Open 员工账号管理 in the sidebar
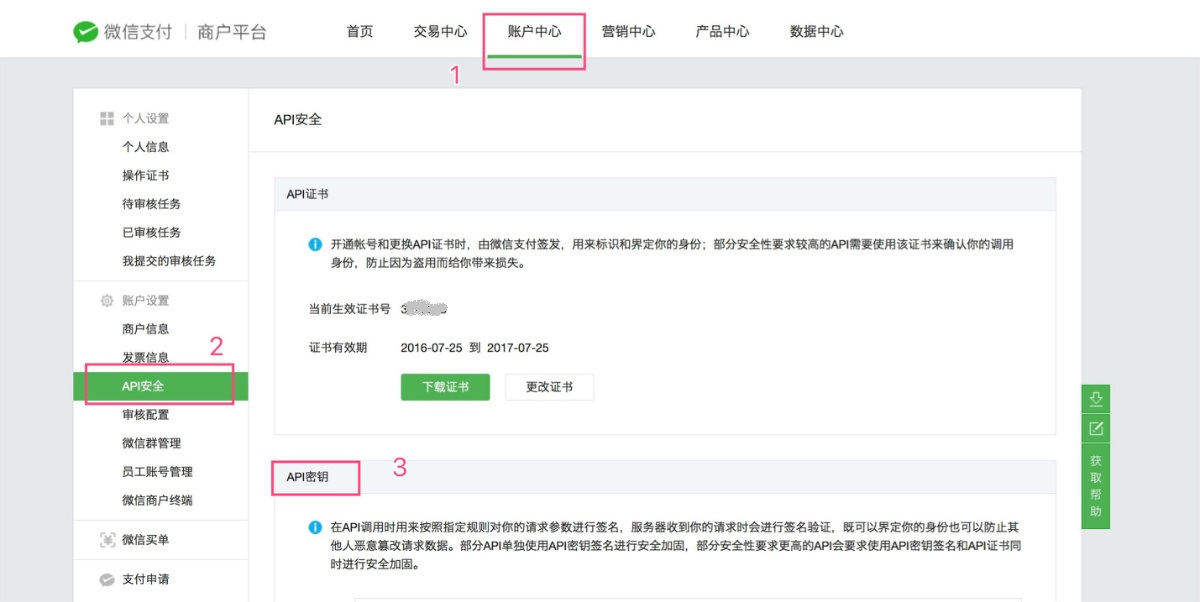This screenshot has height=602, width=1200. 157,472
